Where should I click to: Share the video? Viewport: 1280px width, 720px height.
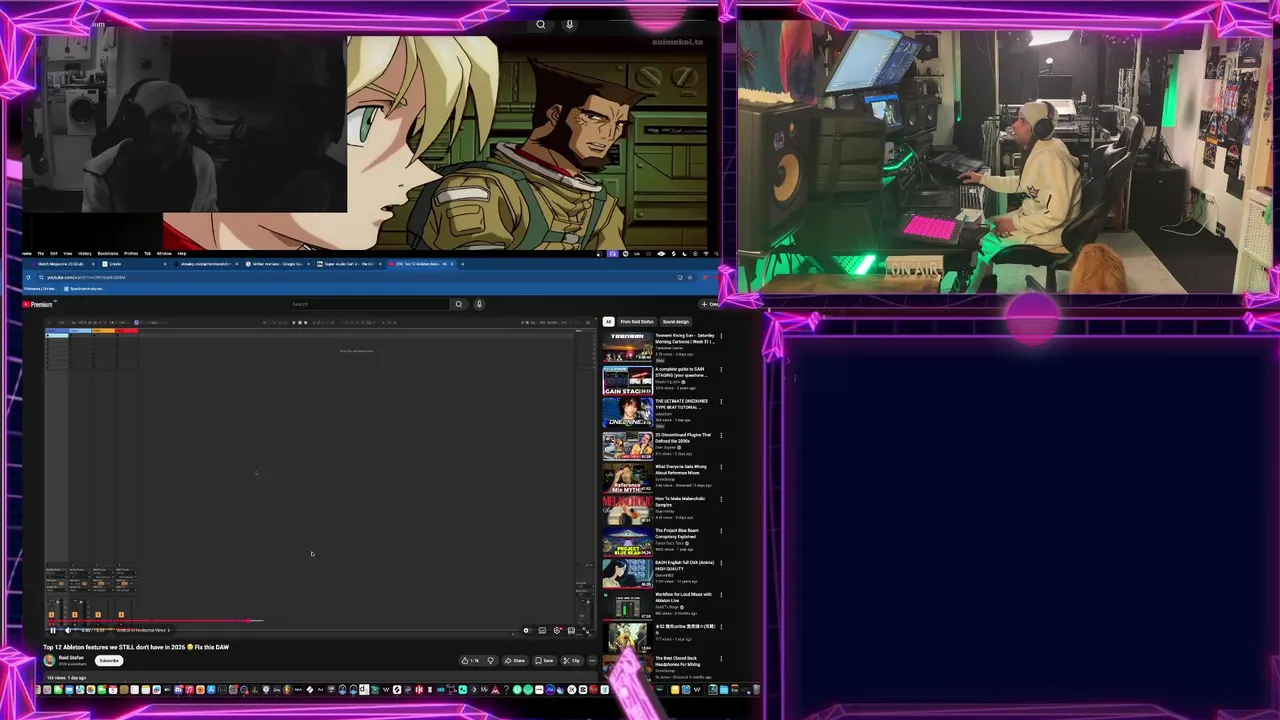tap(515, 661)
